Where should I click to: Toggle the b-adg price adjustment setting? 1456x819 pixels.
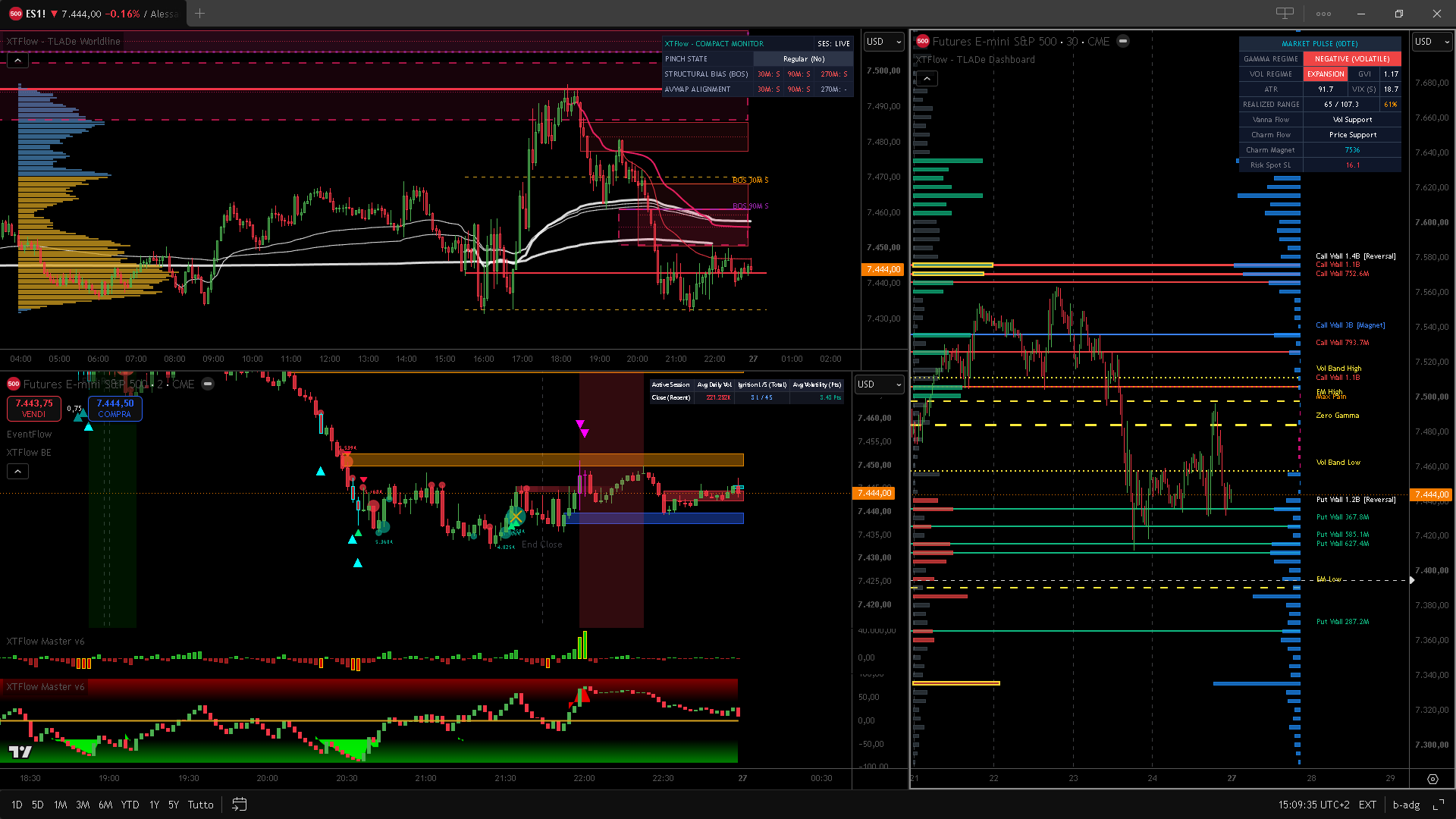pyautogui.click(x=1407, y=805)
